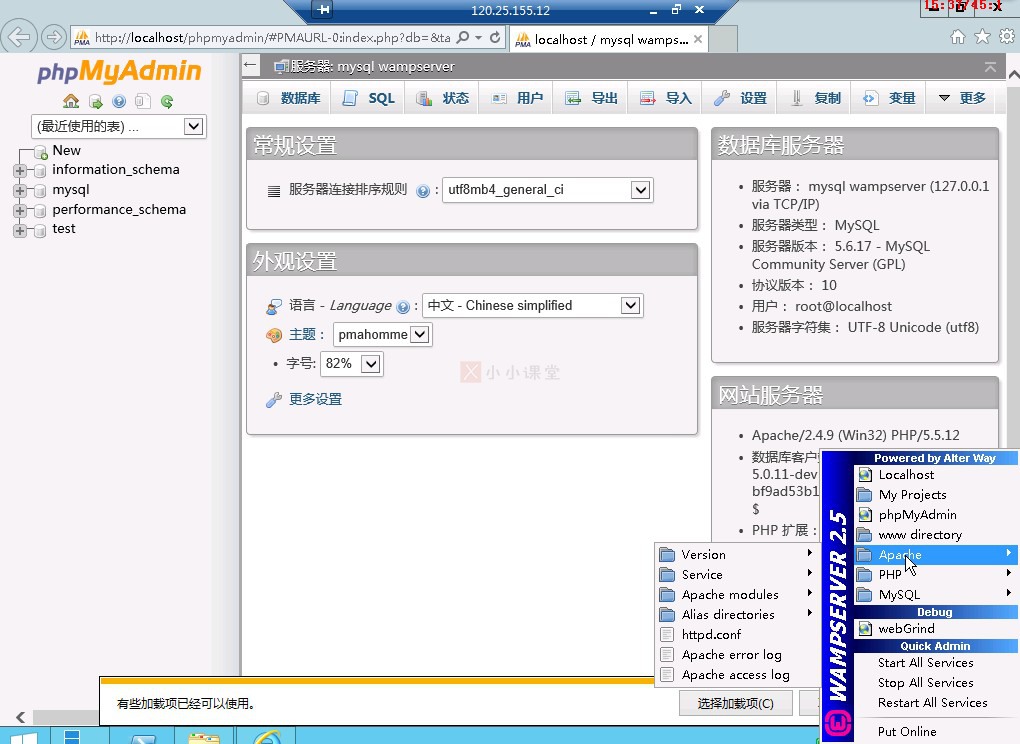Open the Apache Service submenu
This screenshot has width=1020, height=744.
click(x=736, y=575)
